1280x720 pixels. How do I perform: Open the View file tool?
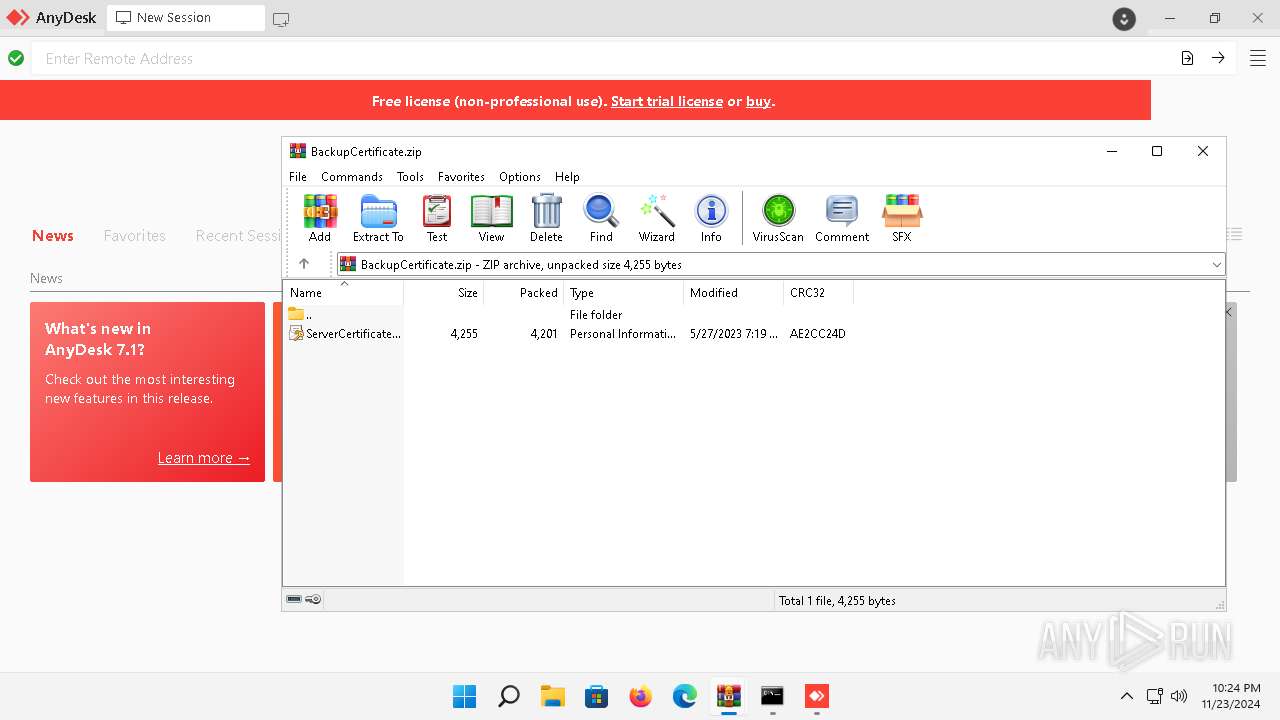(491, 218)
